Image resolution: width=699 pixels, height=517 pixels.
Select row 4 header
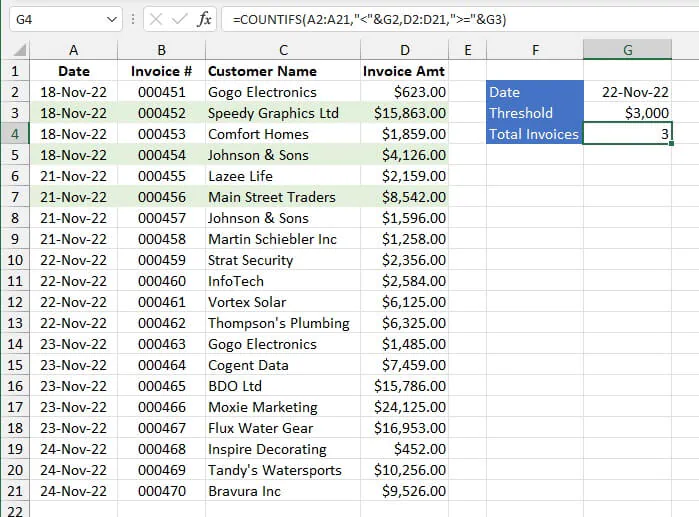(15, 134)
